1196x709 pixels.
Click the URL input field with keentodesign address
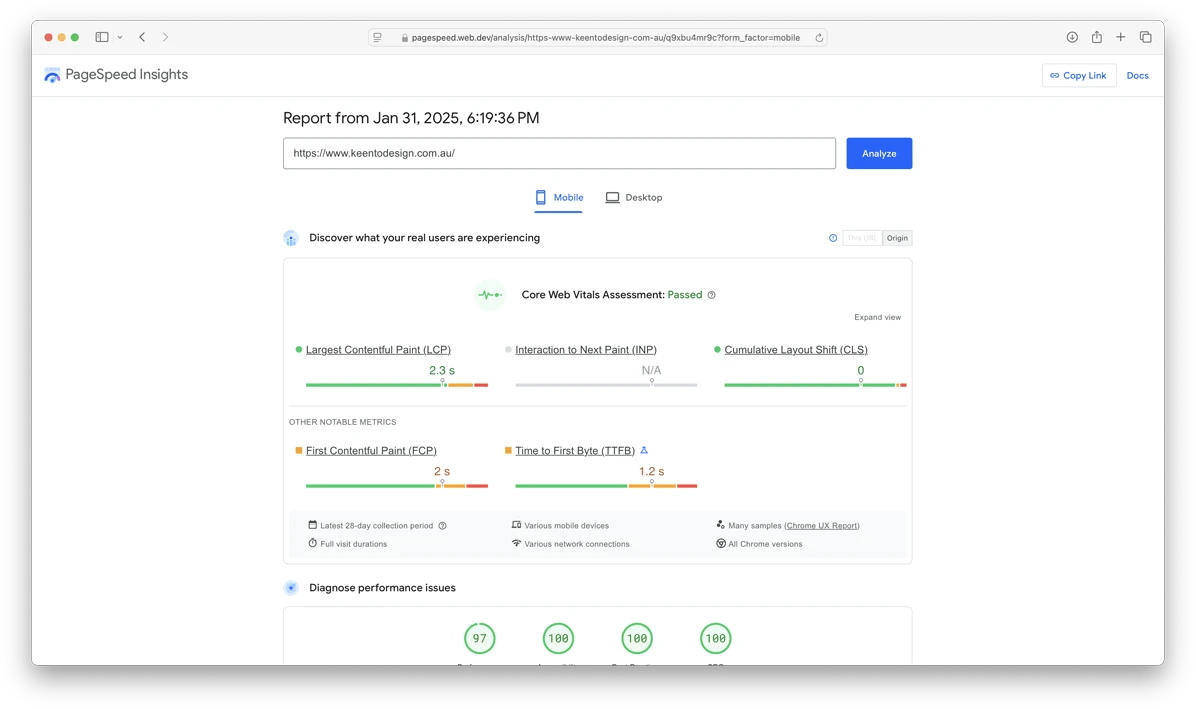[559, 153]
